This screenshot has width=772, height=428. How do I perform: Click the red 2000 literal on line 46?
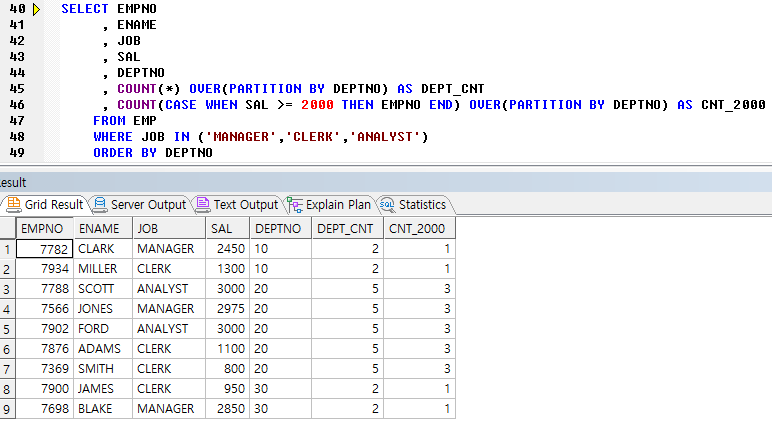click(x=317, y=105)
